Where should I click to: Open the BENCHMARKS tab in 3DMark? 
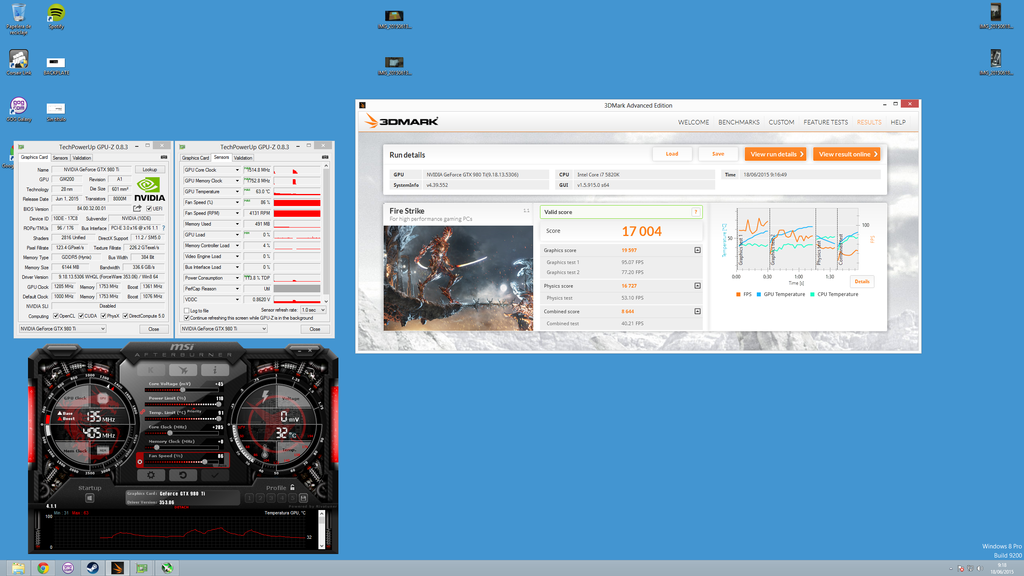point(739,122)
